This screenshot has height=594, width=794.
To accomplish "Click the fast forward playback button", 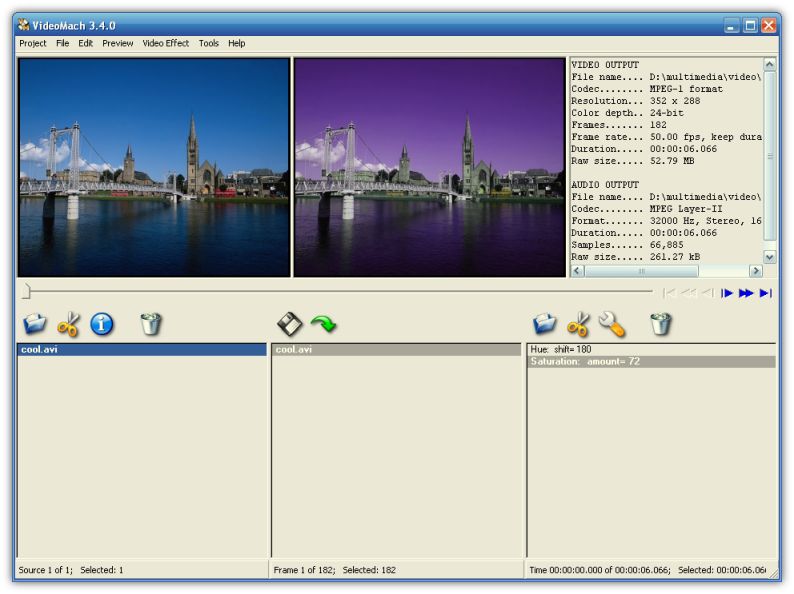I will pyautogui.click(x=746, y=293).
